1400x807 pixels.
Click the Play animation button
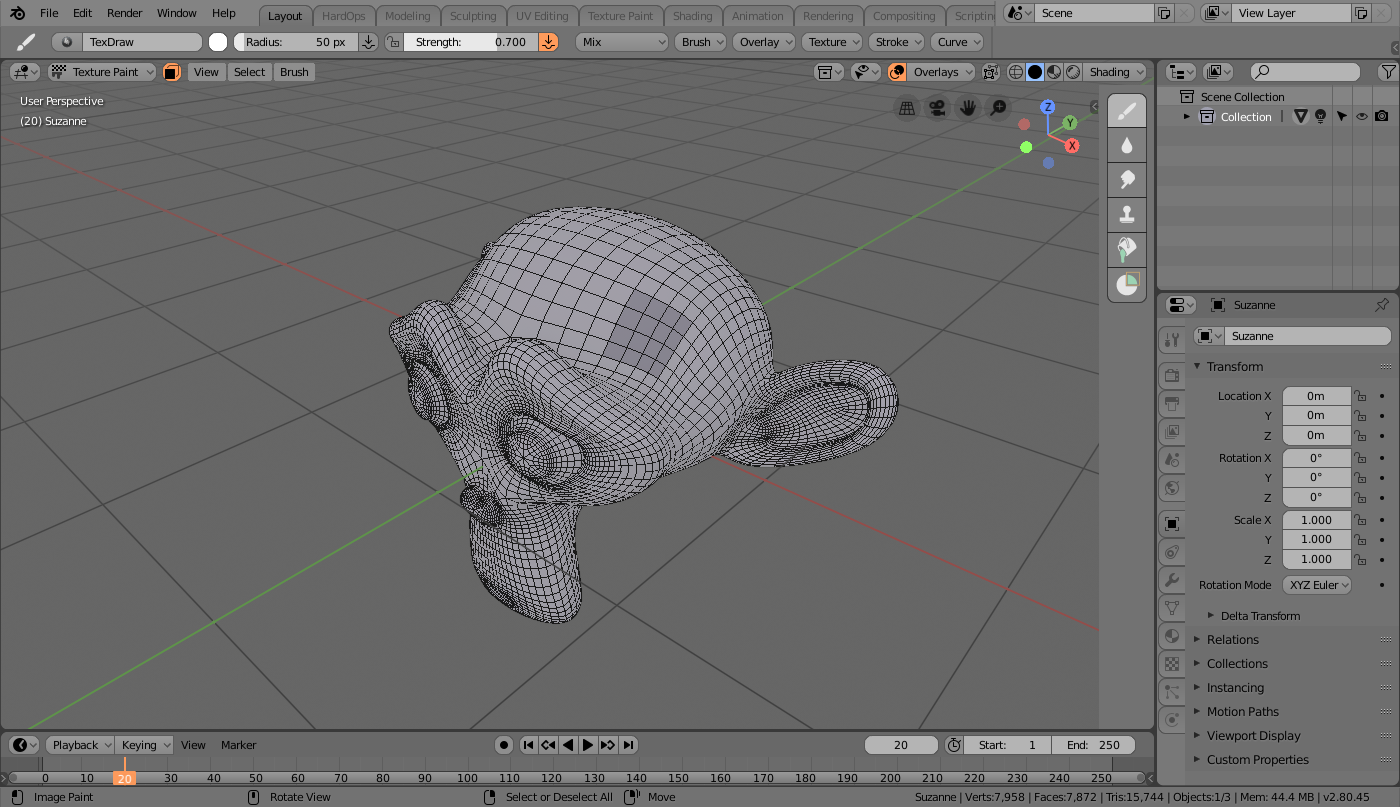588,745
